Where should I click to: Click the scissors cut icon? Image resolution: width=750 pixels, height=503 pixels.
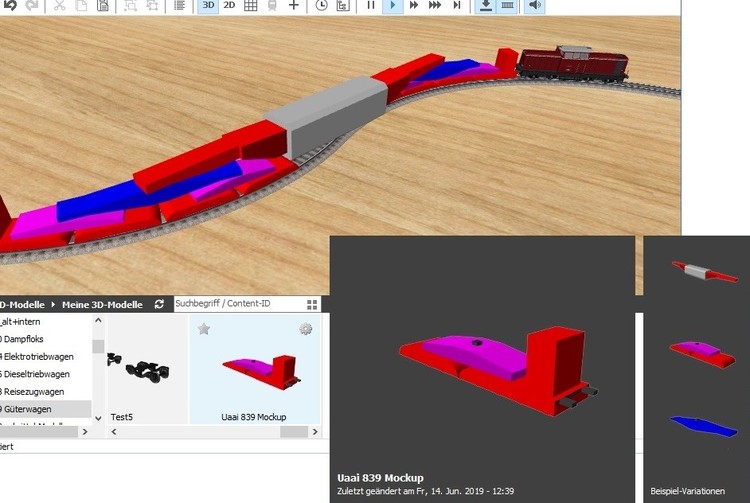pos(59,6)
